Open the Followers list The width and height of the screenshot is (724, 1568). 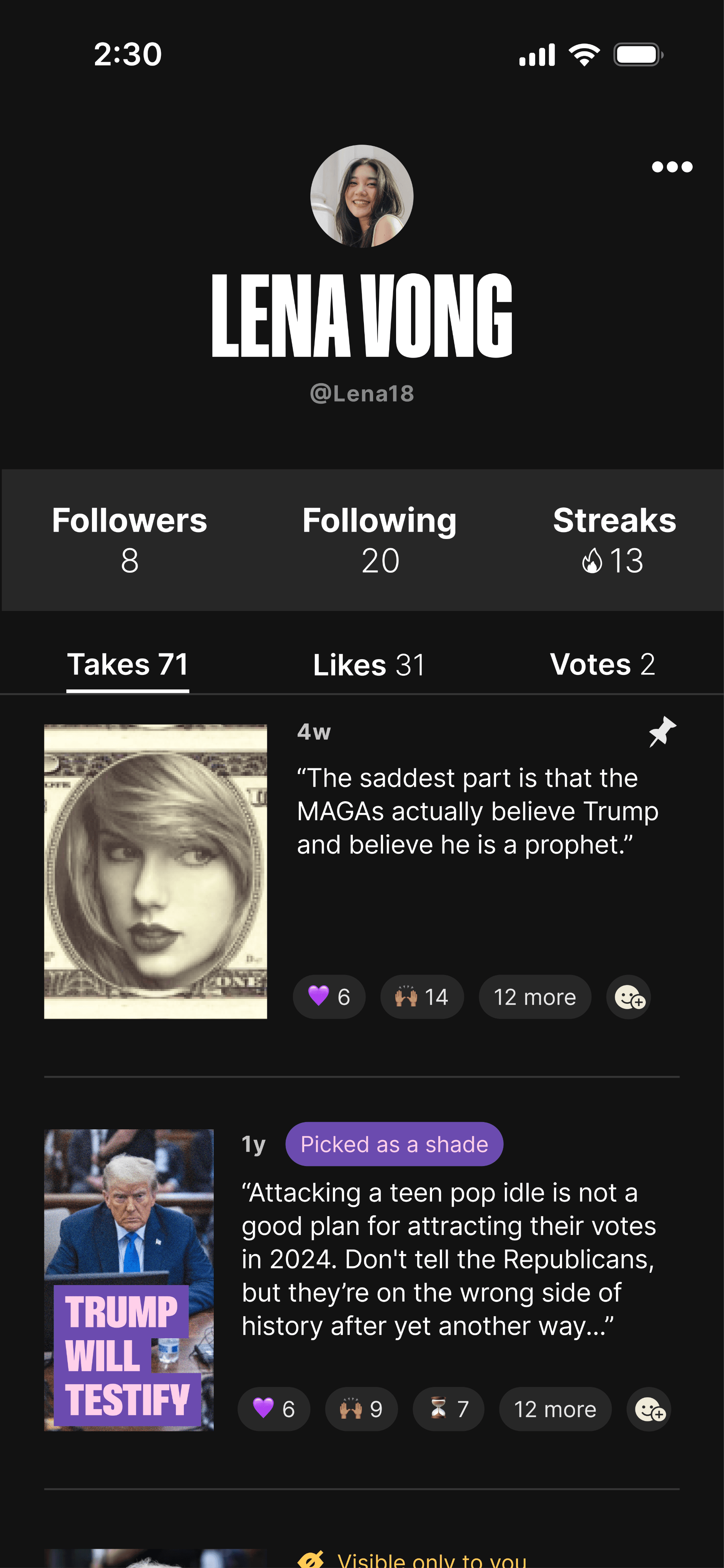point(129,540)
